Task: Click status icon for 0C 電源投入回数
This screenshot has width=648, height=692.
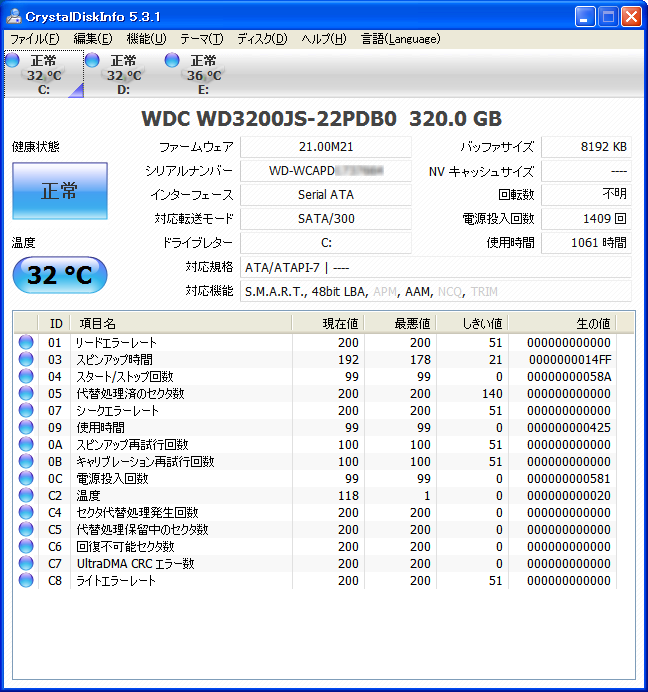Action: click(26, 478)
